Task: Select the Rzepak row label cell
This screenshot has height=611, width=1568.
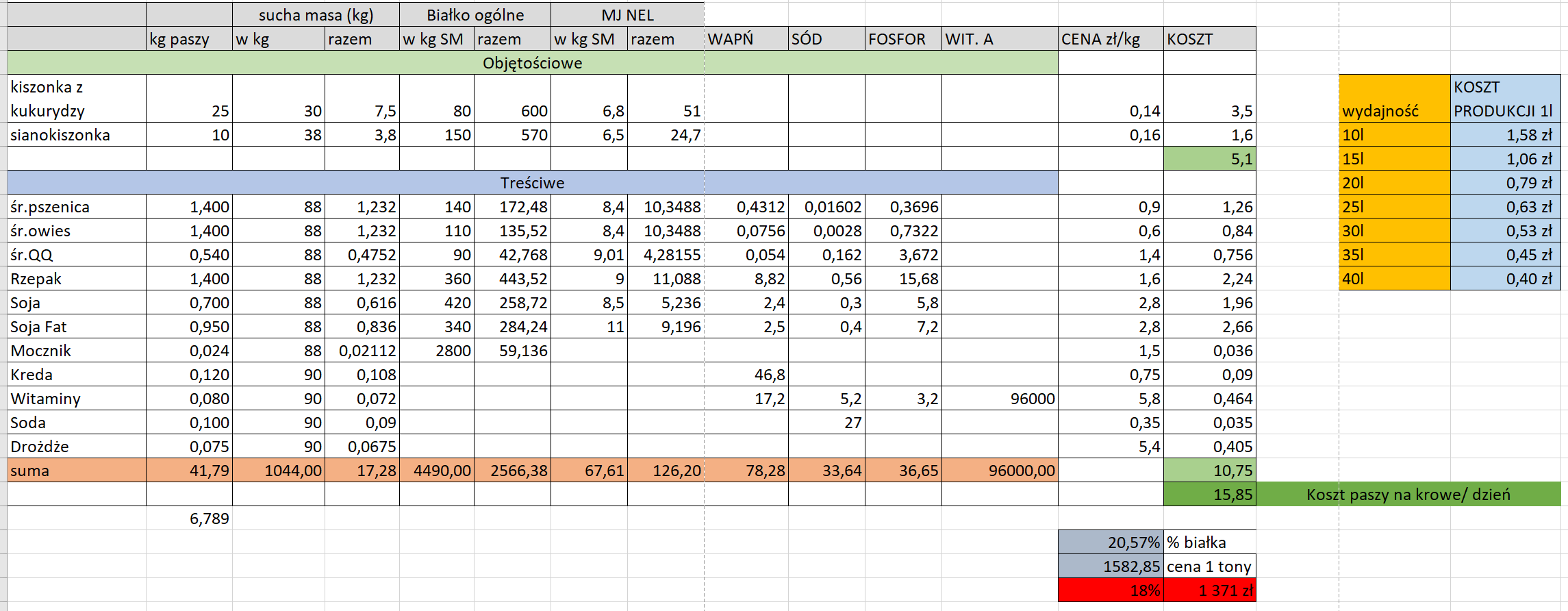Action: coord(76,279)
